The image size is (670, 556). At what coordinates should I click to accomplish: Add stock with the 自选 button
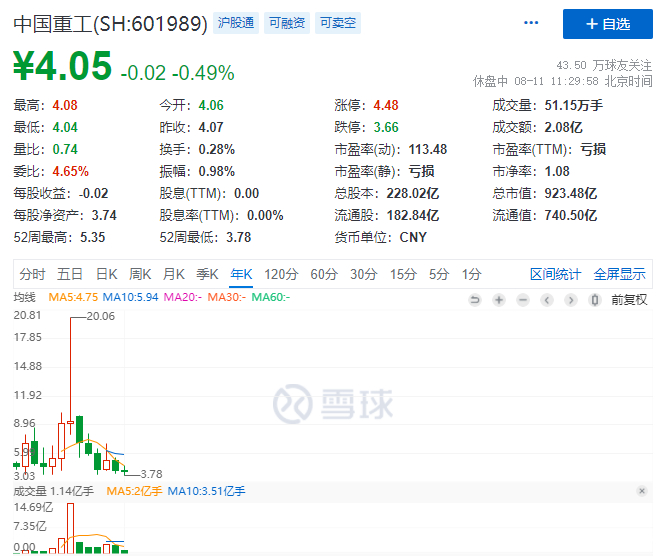[608, 24]
